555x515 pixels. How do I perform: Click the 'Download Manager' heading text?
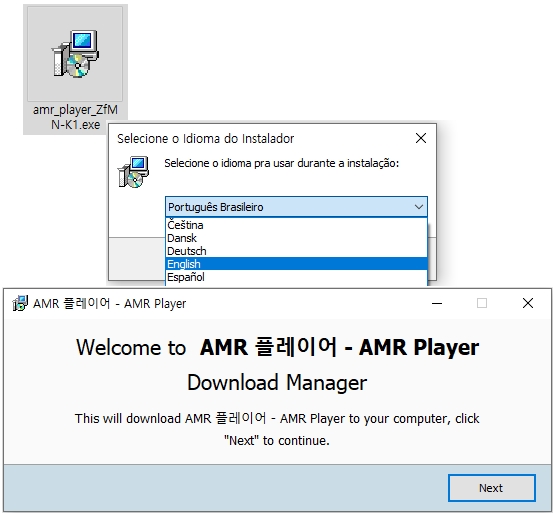coord(277,383)
